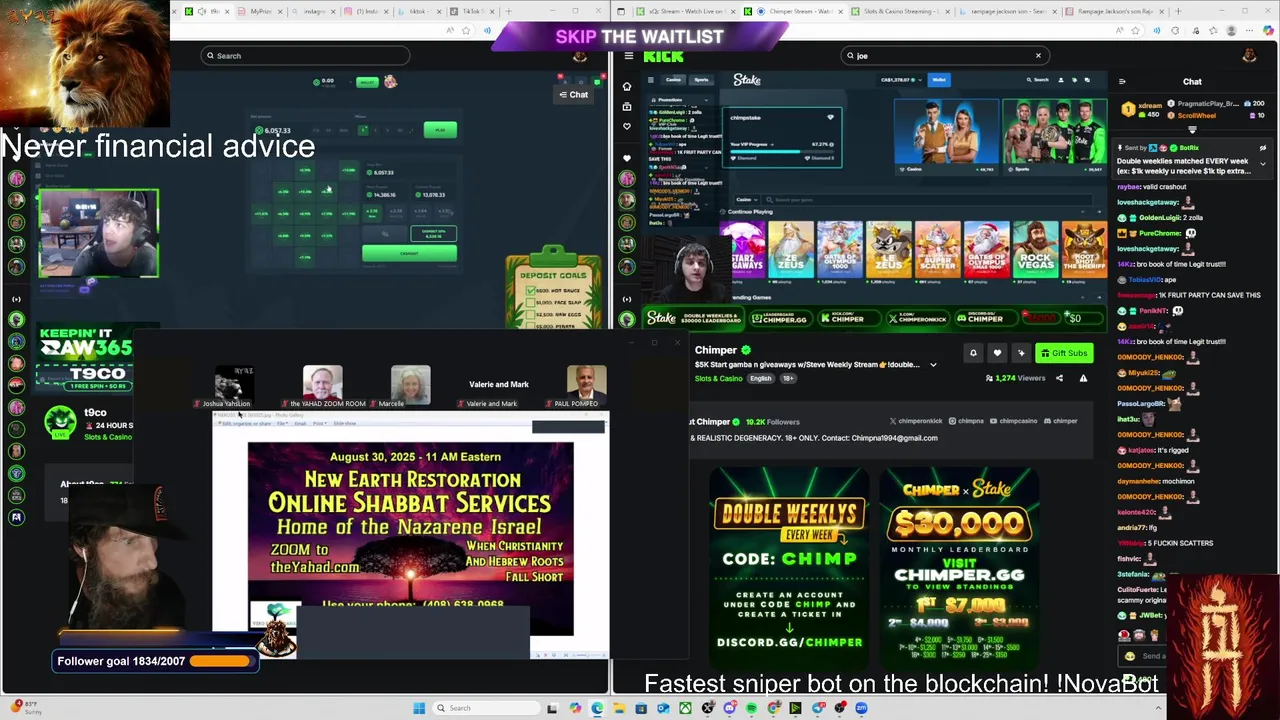Click the Windows Start button
The width and height of the screenshot is (1280, 720).
click(418, 708)
